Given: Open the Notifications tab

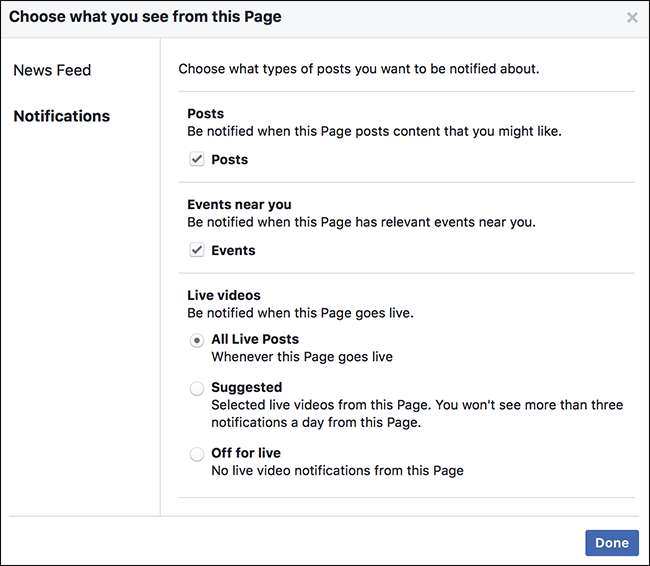Looking at the screenshot, I should pyautogui.click(x=61, y=116).
